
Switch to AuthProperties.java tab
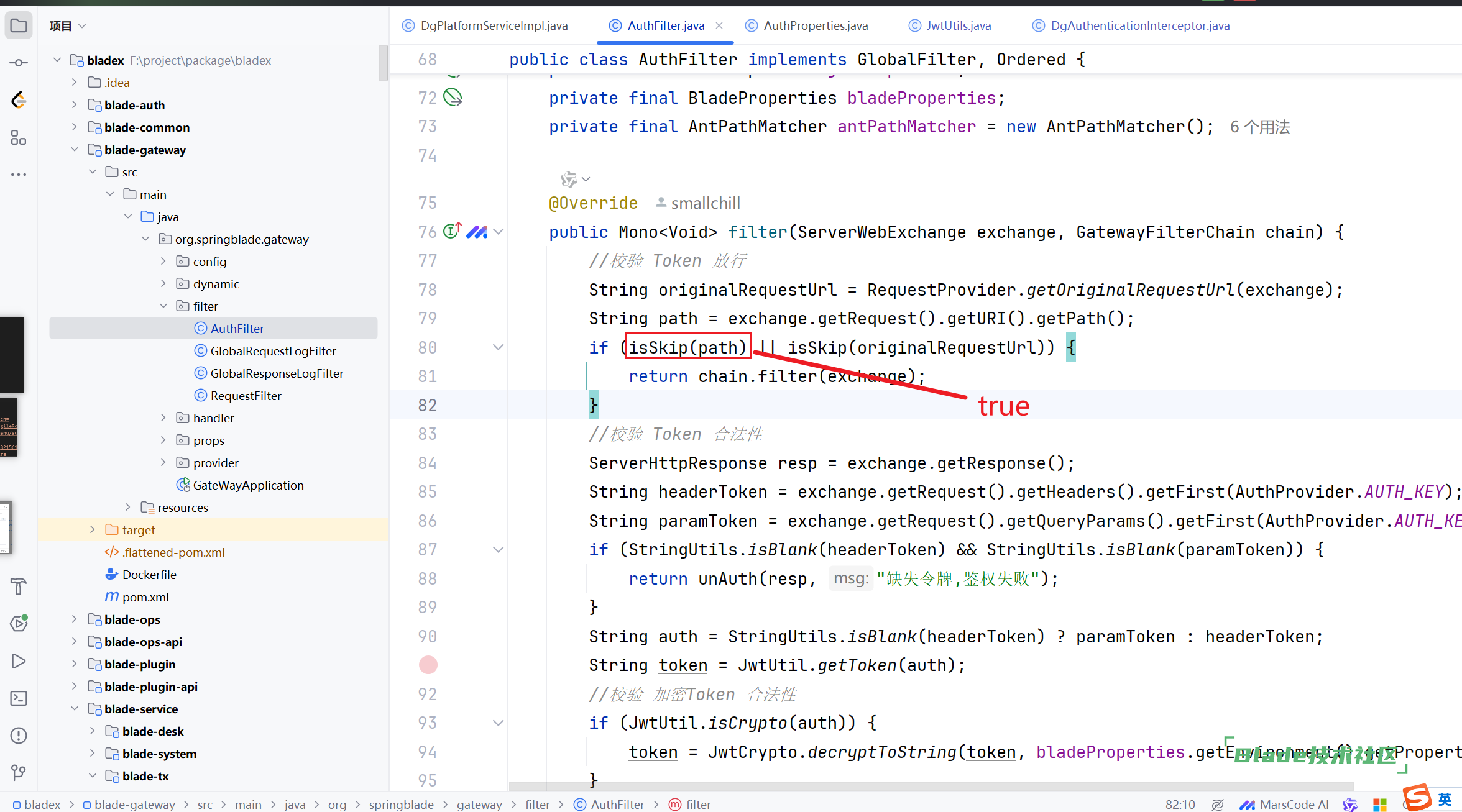point(807,25)
